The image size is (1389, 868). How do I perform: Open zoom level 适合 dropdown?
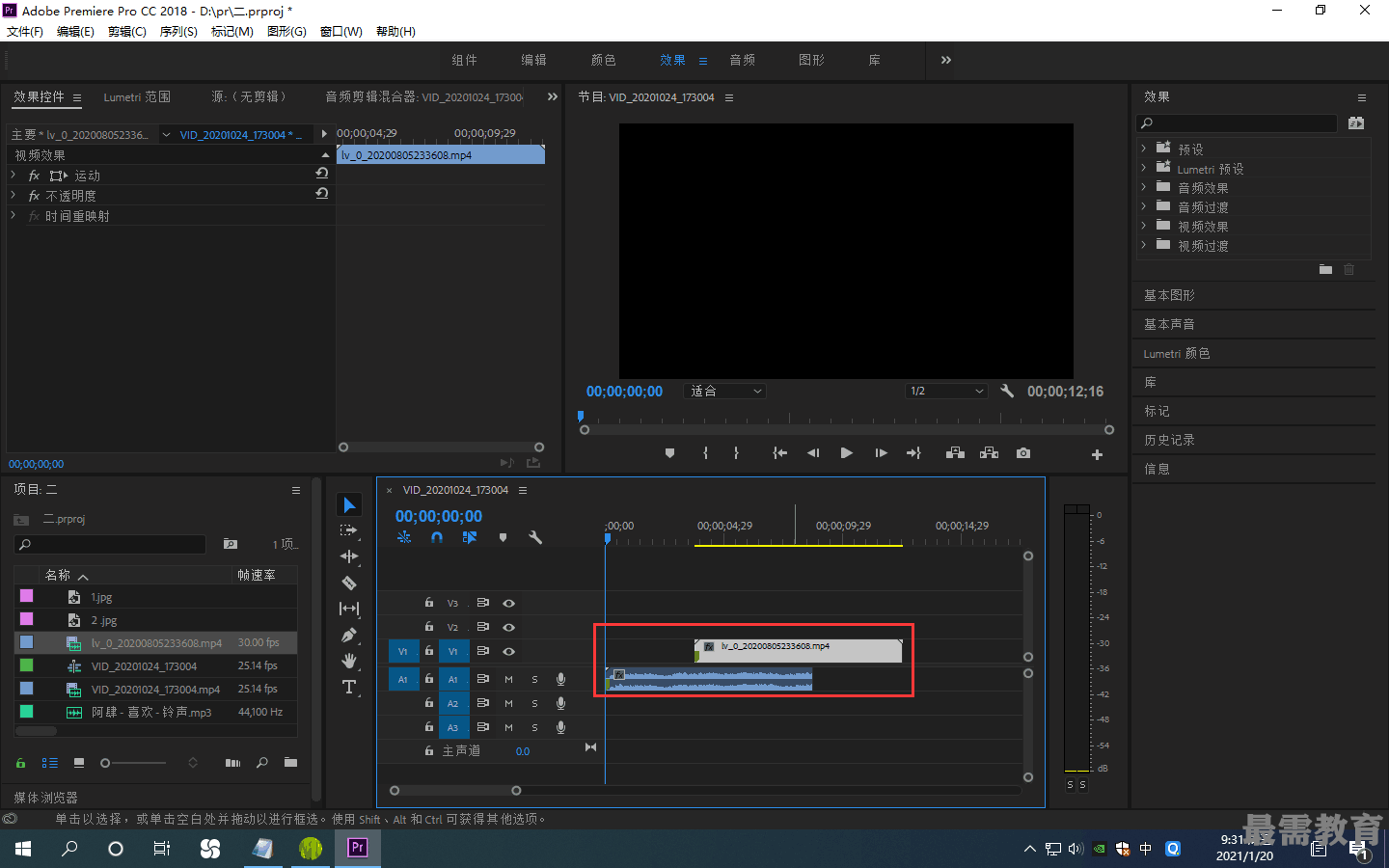click(725, 391)
